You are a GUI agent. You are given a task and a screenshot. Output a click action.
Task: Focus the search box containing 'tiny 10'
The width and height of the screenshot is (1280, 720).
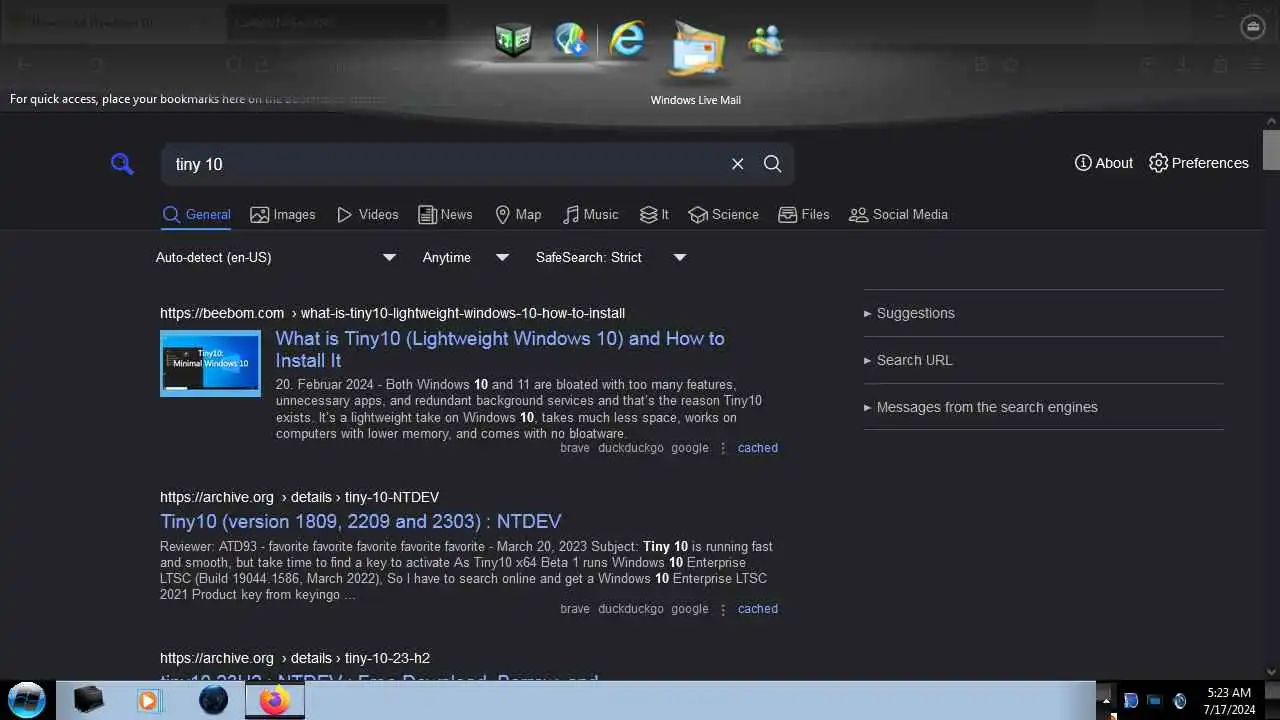tap(445, 164)
